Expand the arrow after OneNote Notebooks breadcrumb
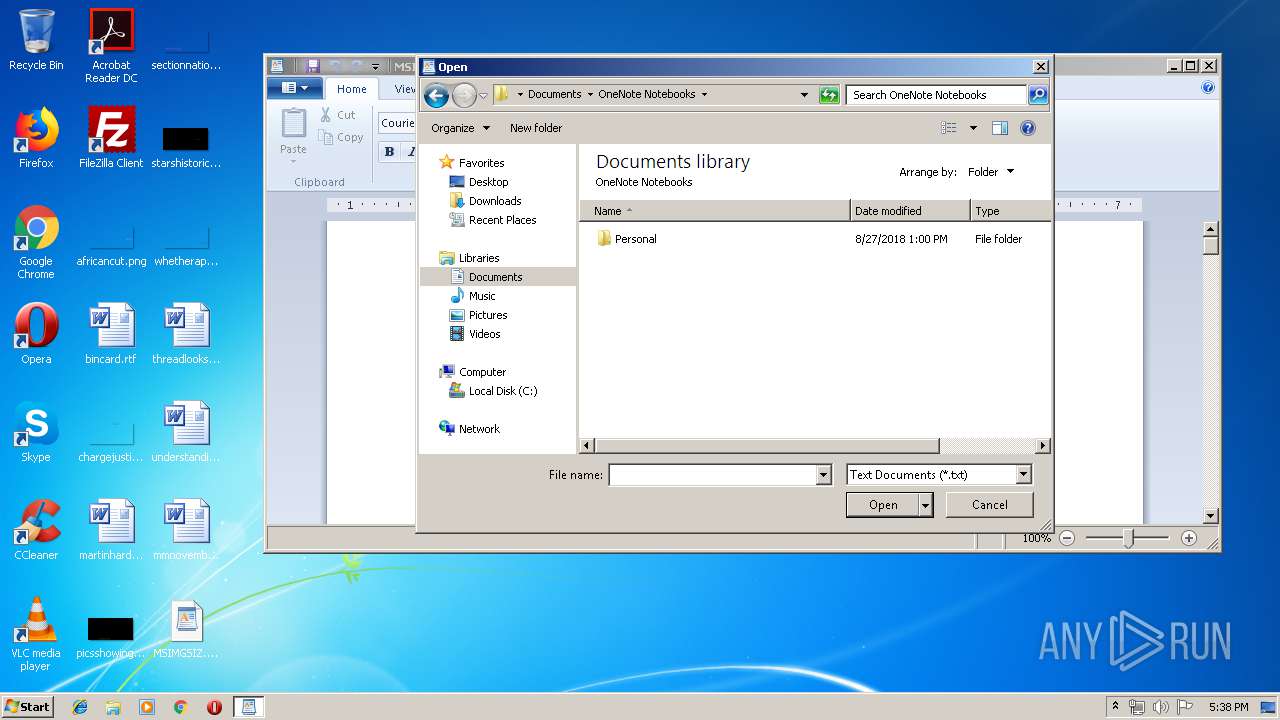 (x=704, y=95)
